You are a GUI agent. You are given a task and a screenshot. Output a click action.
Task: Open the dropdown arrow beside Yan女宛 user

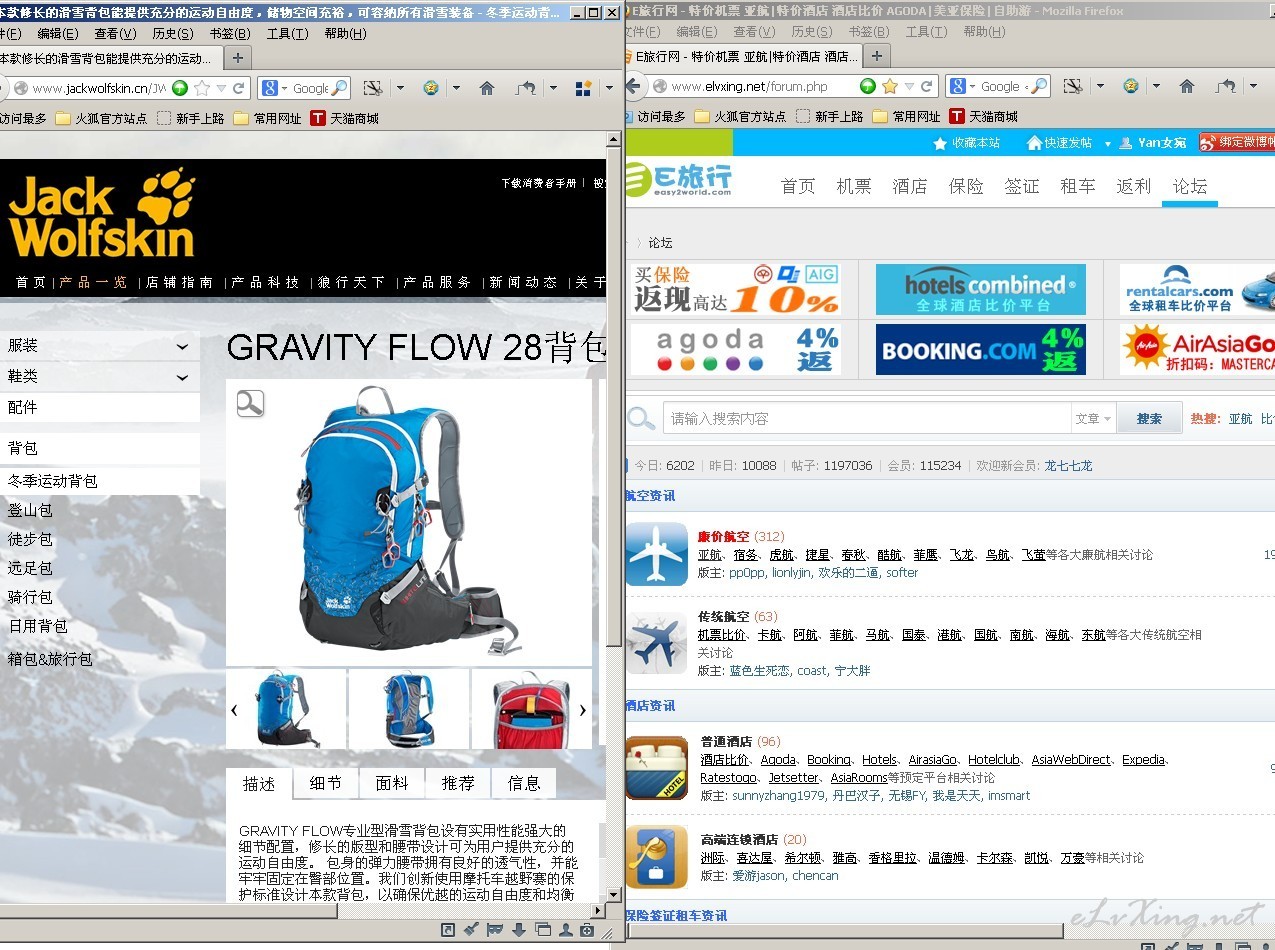click(1108, 143)
